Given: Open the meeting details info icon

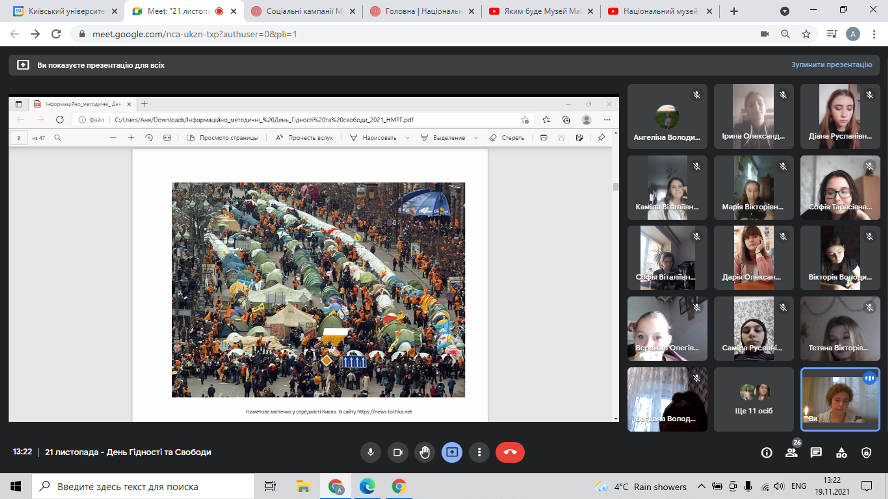Looking at the screenshot, I should (x=766, y=452).
